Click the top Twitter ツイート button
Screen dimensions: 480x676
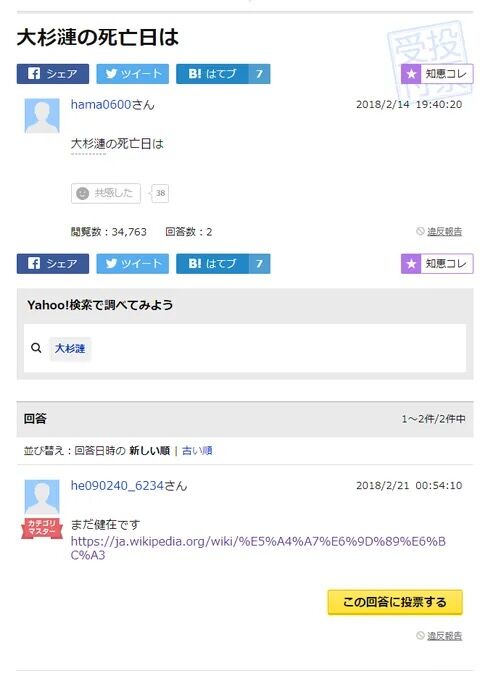click(x=132, y=74)
